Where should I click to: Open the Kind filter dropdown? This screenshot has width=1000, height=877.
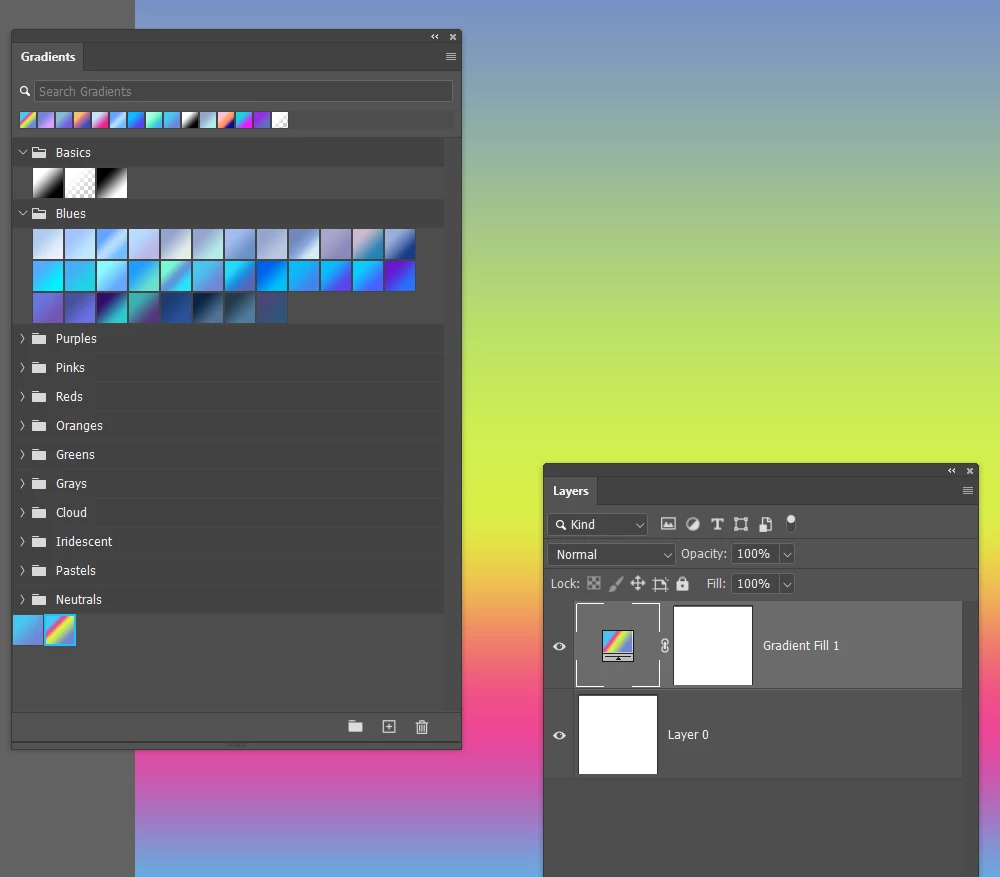coord(598,524)
